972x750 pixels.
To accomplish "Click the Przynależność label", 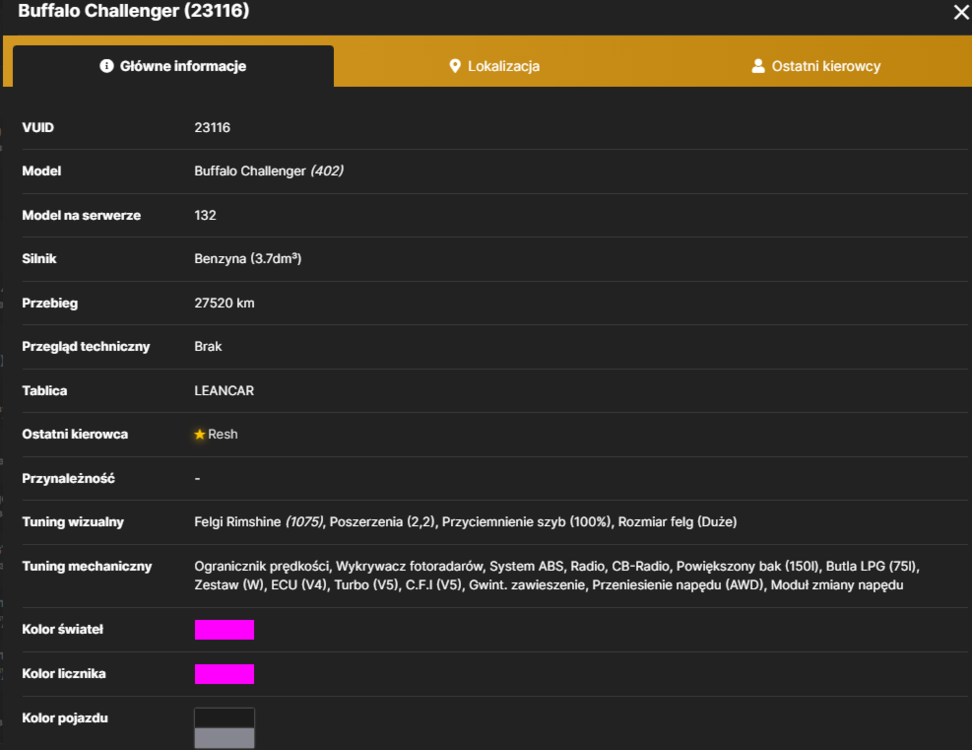I will click(x=68, y=479).
